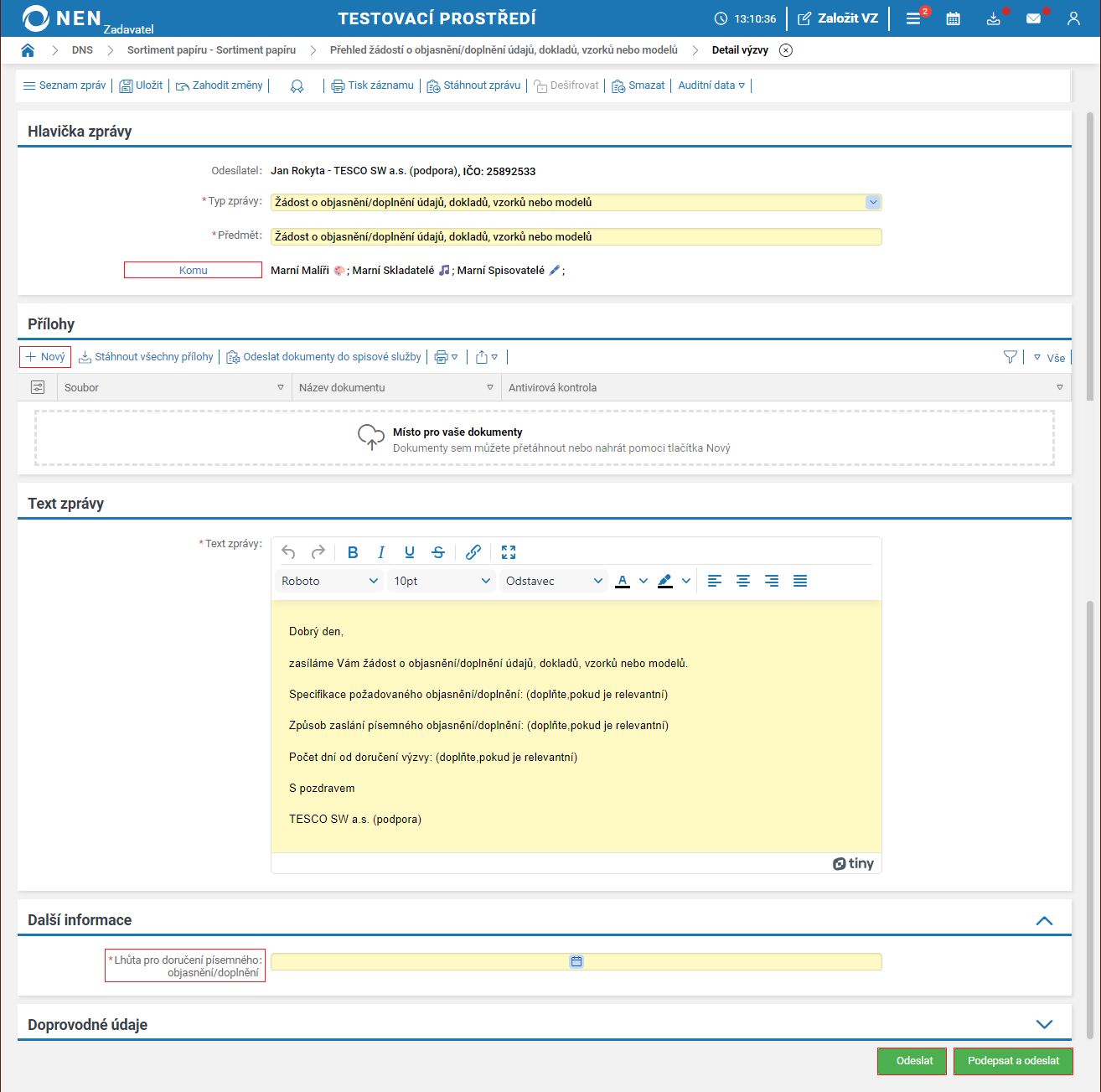Redo edit in text editor
The image size is (1101, 1092).
tap(318, 552)
